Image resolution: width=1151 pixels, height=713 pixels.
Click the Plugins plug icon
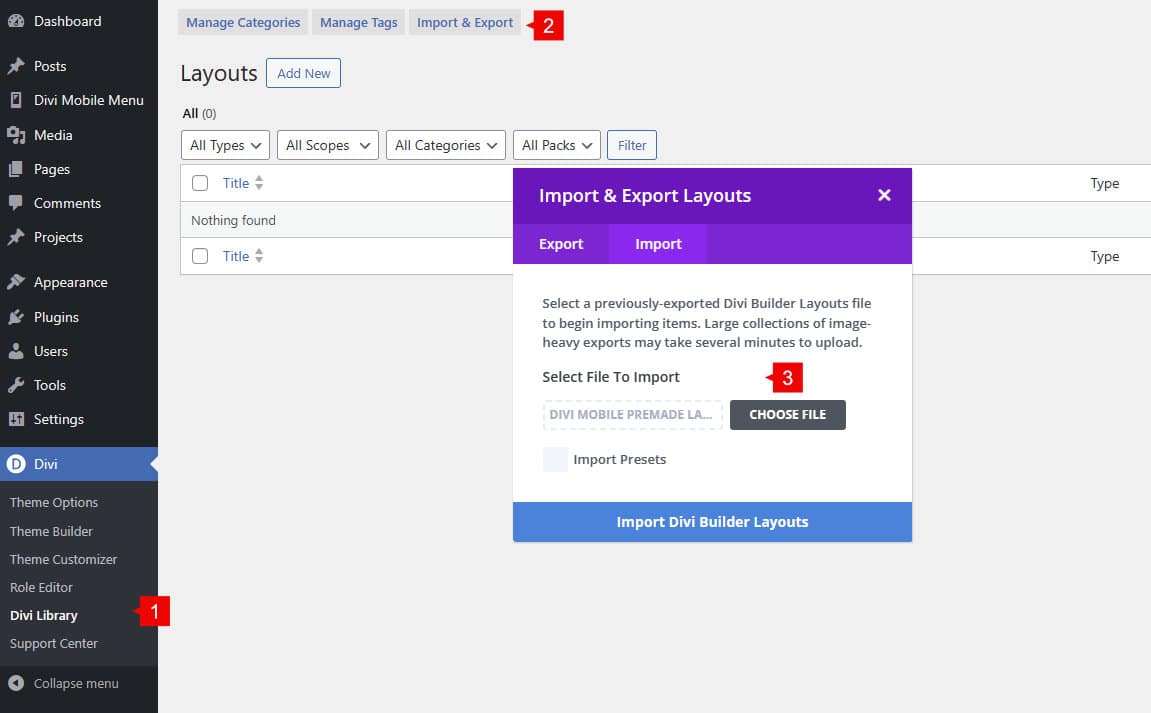point(16,317)
